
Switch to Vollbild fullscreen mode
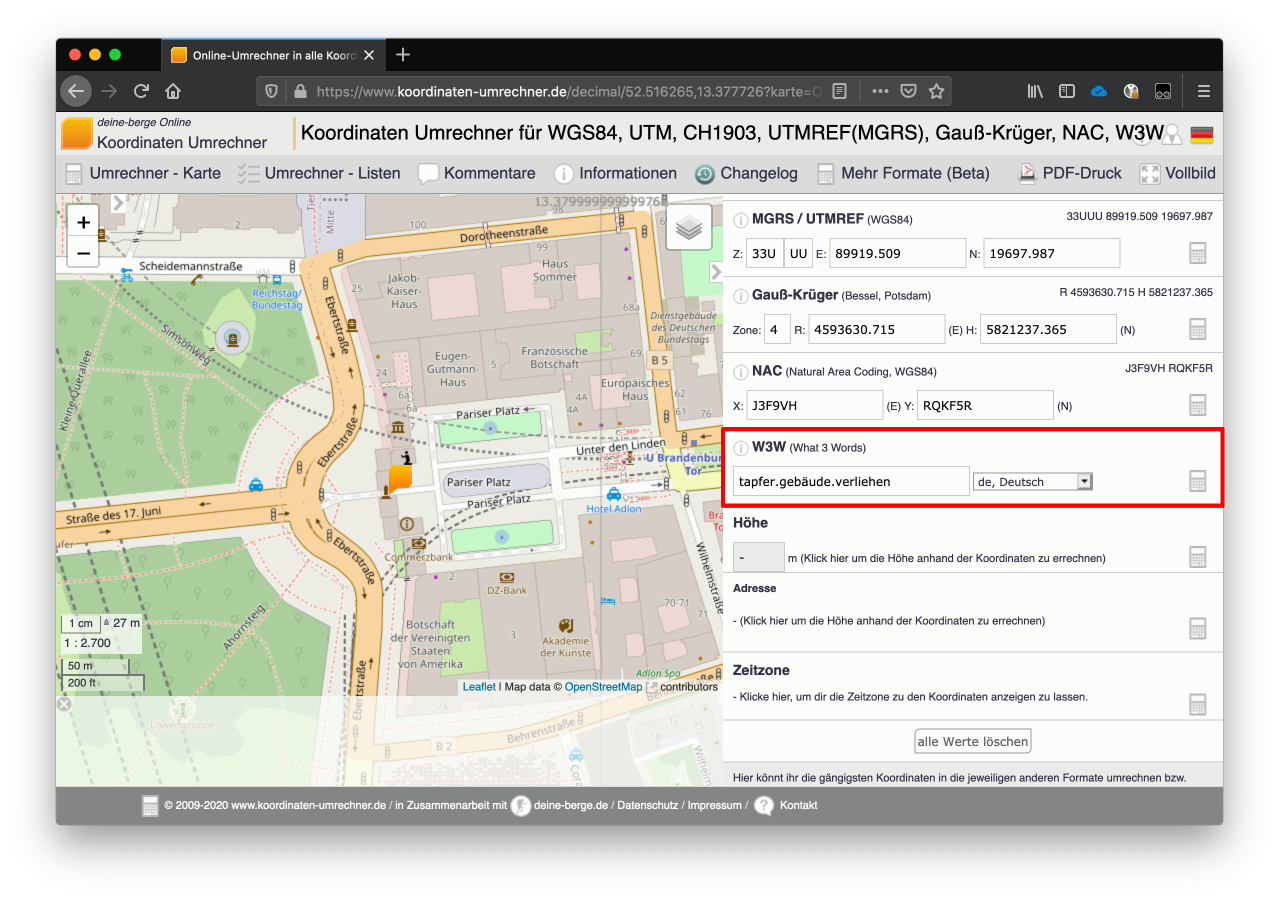(1178, 173)
